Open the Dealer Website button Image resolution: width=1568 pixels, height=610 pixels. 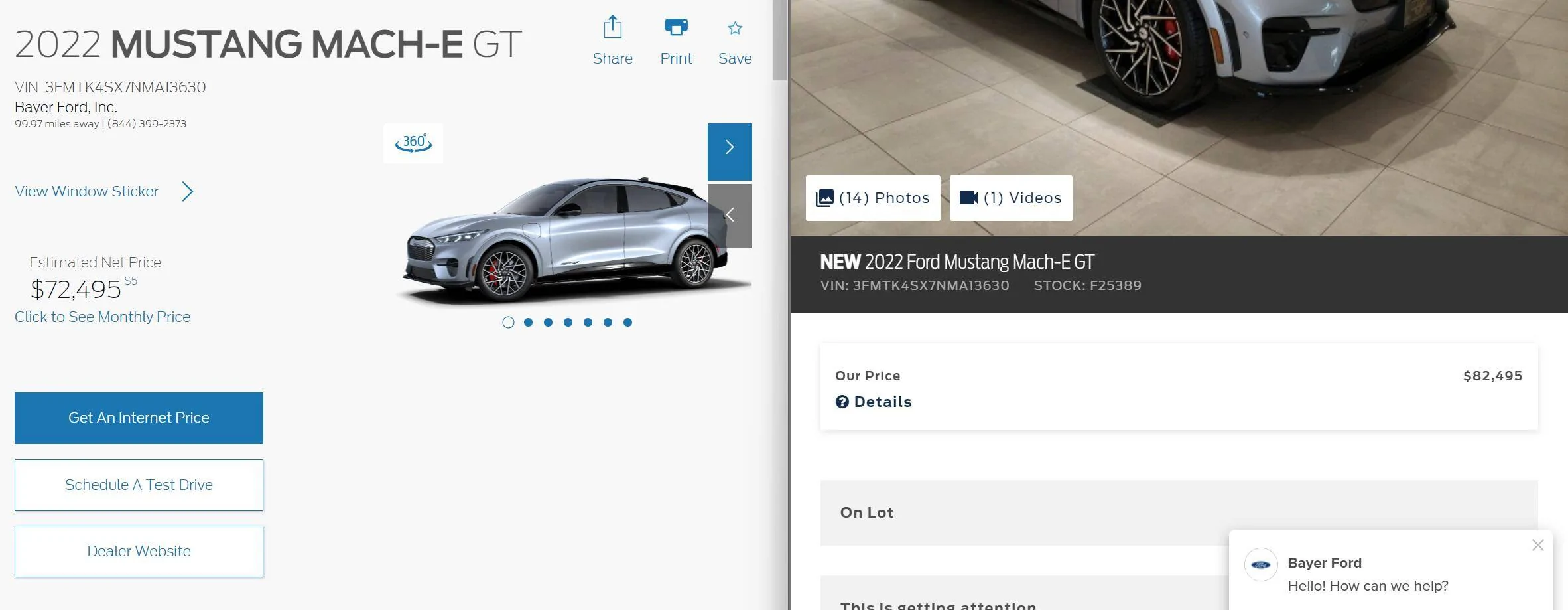[139, 552]
